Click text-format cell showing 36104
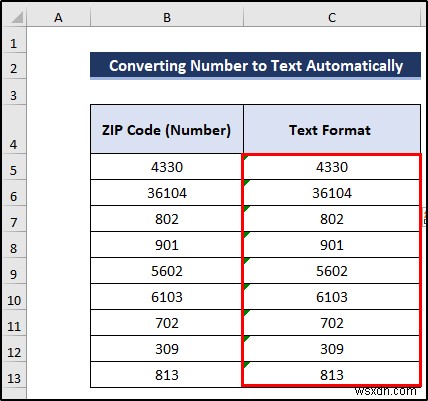 click(332, 193)
